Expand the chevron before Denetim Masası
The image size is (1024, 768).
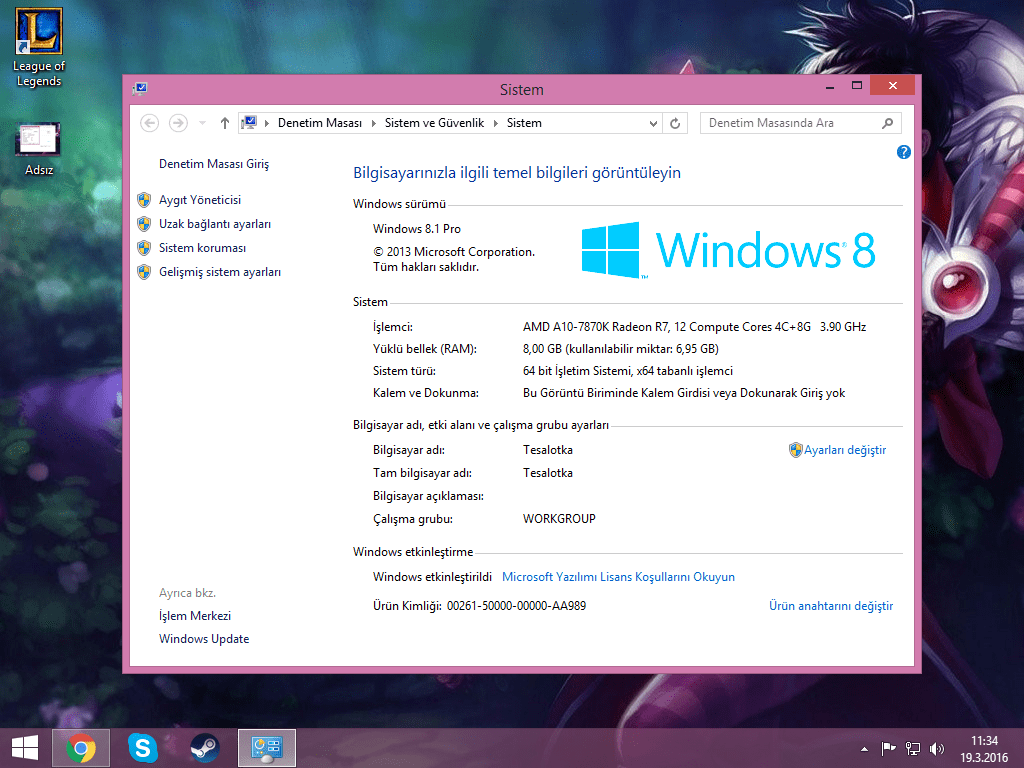pos(266,123)
